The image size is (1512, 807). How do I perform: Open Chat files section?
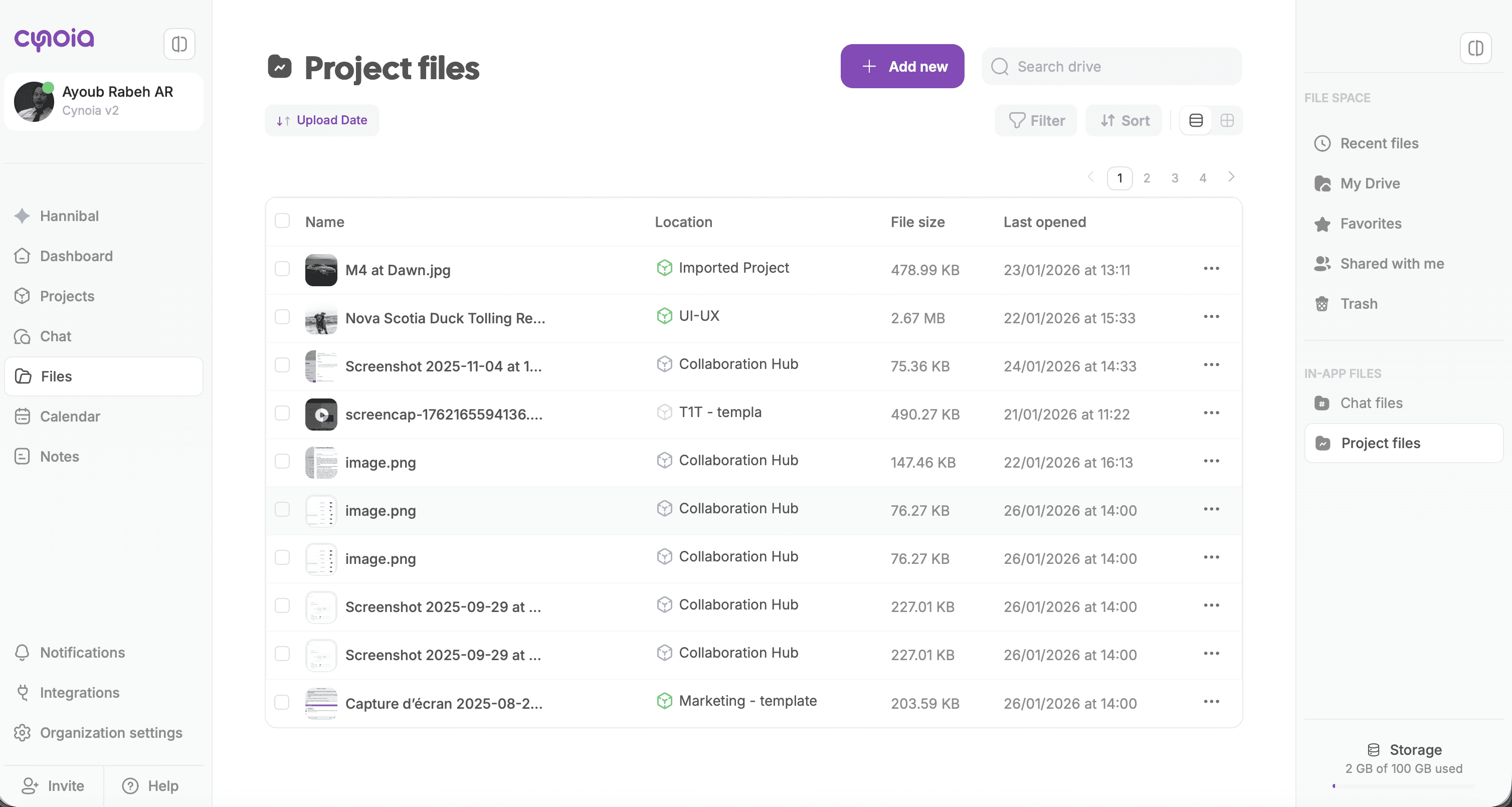click(1371, 403)
